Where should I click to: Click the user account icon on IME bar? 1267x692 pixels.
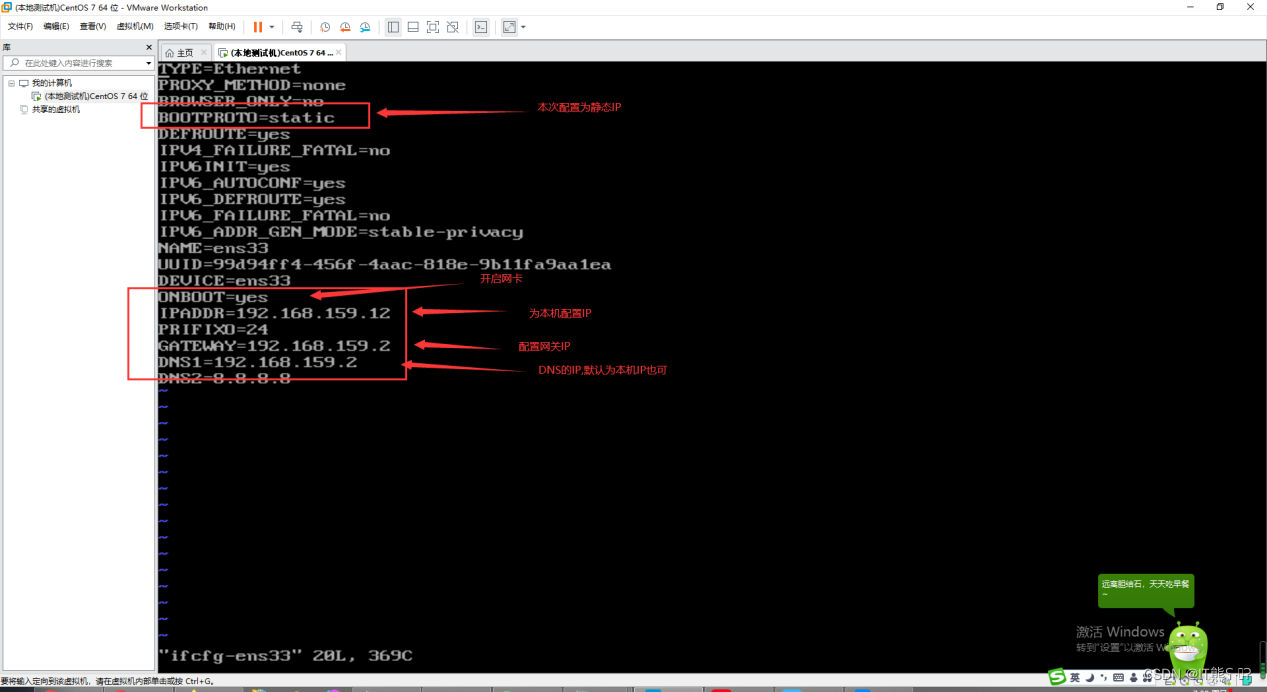point(1134,678)
